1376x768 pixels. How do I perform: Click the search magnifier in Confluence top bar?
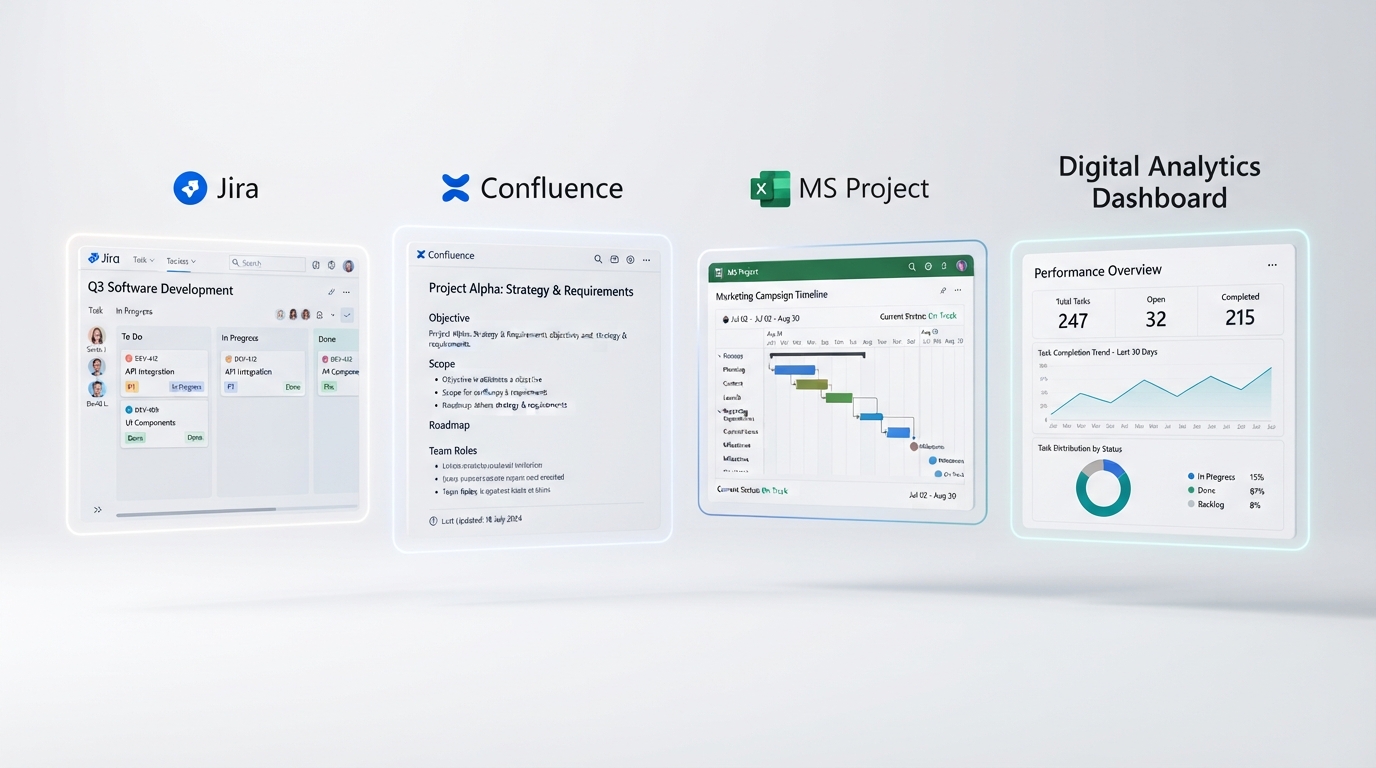coord(598,259)
